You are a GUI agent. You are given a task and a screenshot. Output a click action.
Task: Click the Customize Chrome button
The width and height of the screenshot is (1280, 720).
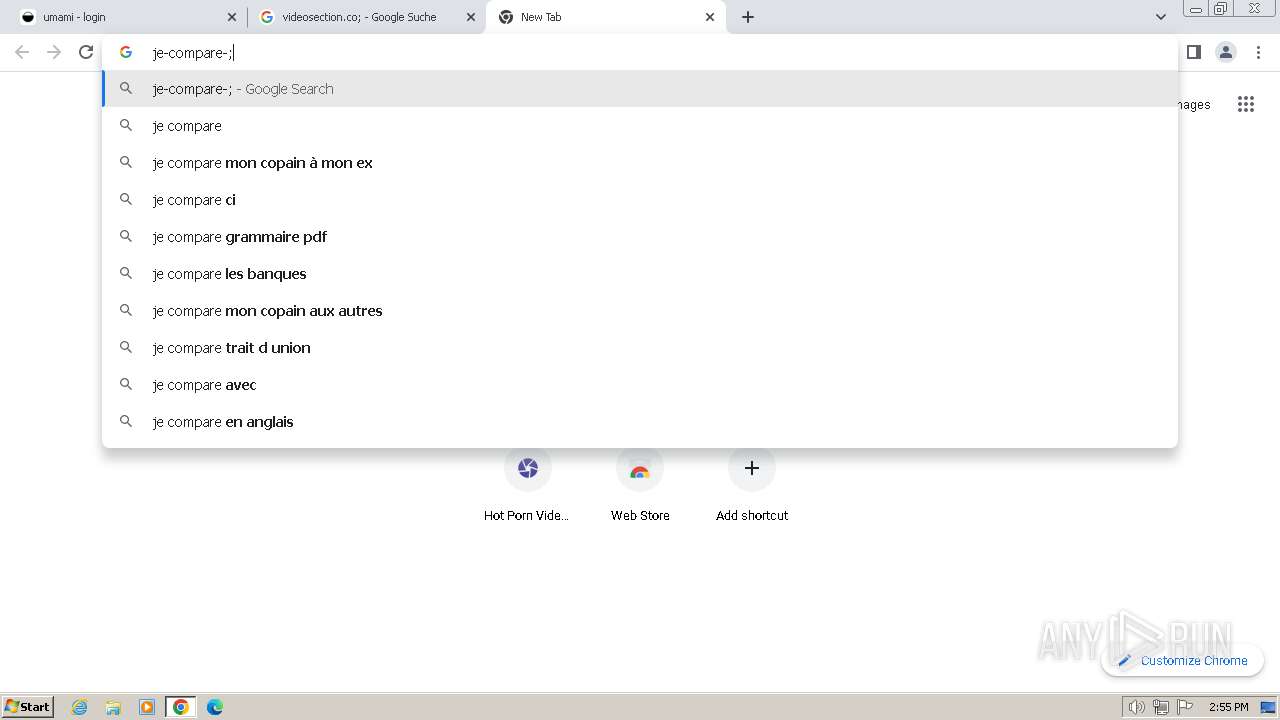tap(1182, 660)
